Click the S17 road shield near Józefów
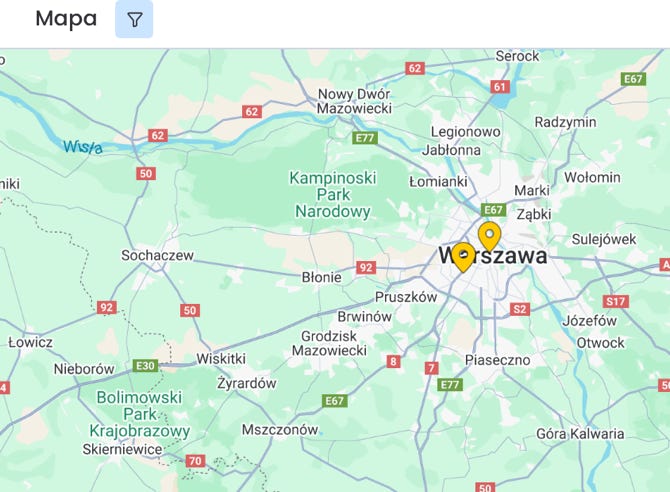The height and width of the screenshot is (492, 670). (x=616, y=301)
